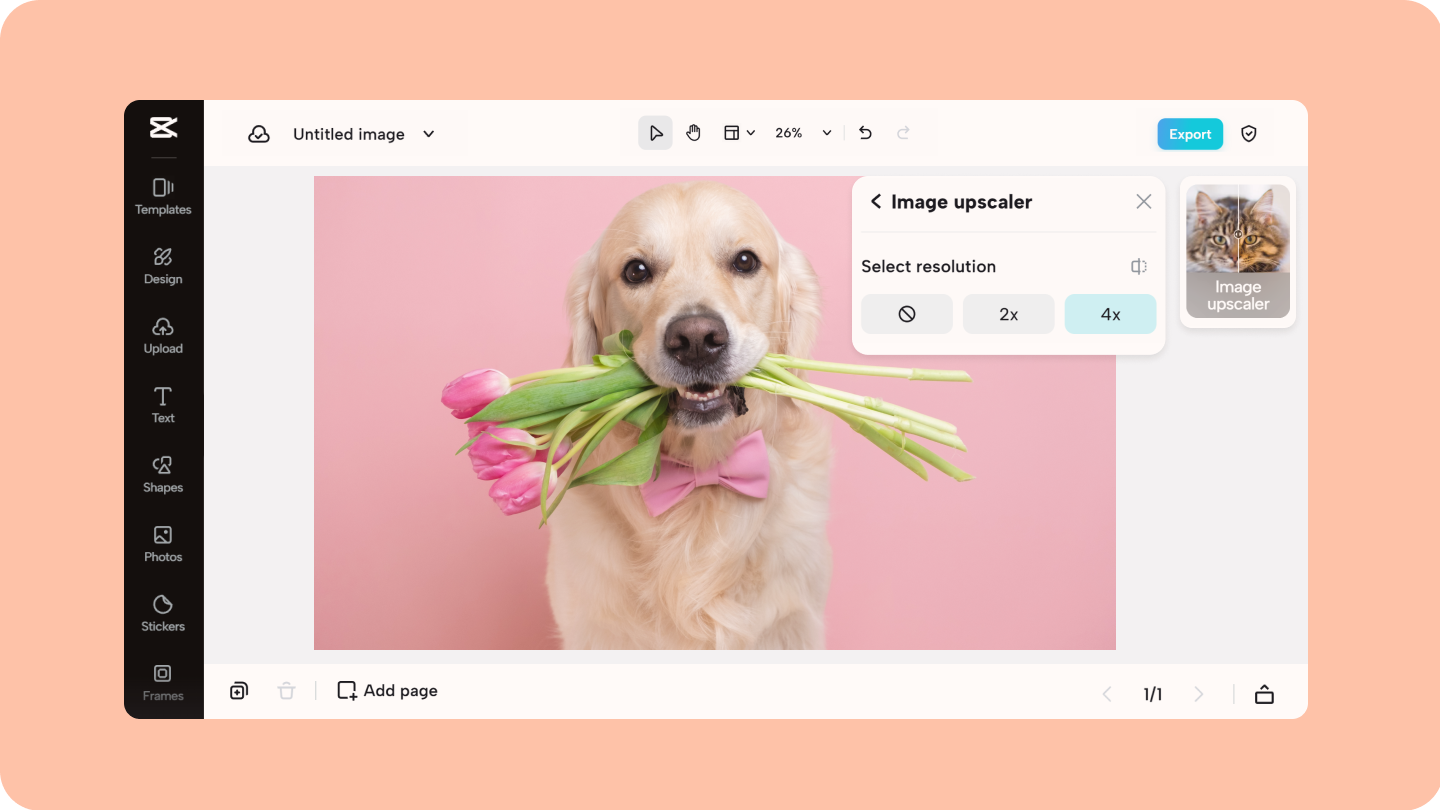Expand the zoom level dropdown arrow
This screenshot has height=810, width=1440.
click(x=827, y=133)
